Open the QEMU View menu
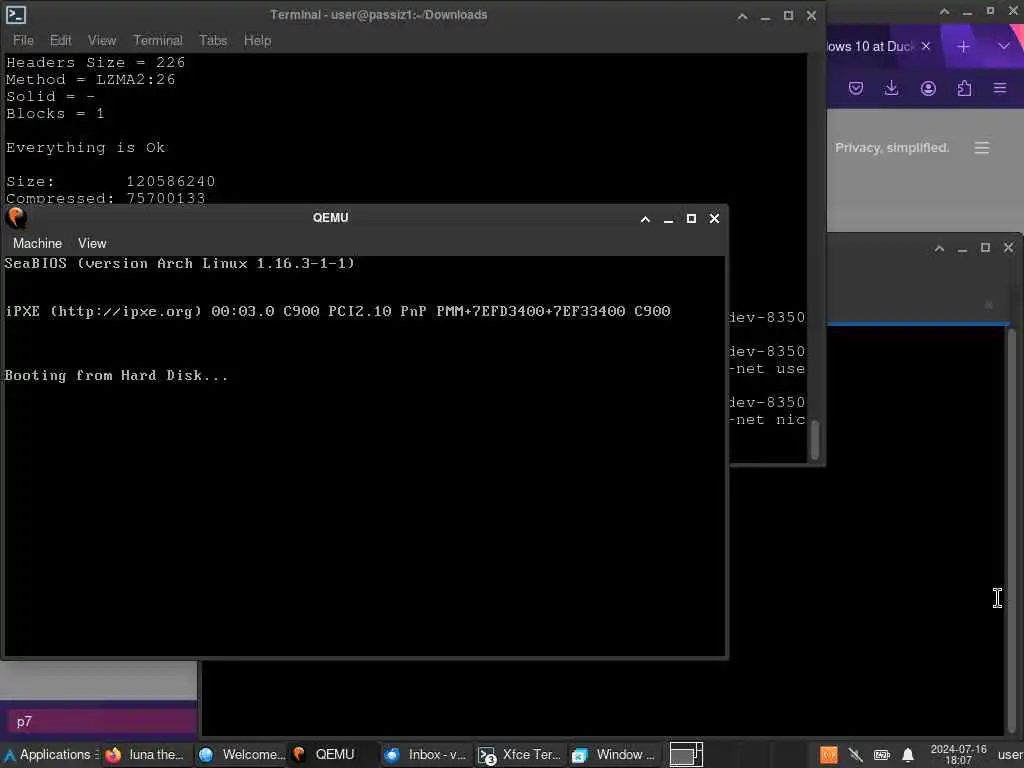The width and height of the screenshot is (1024, 768). (92, 243)
